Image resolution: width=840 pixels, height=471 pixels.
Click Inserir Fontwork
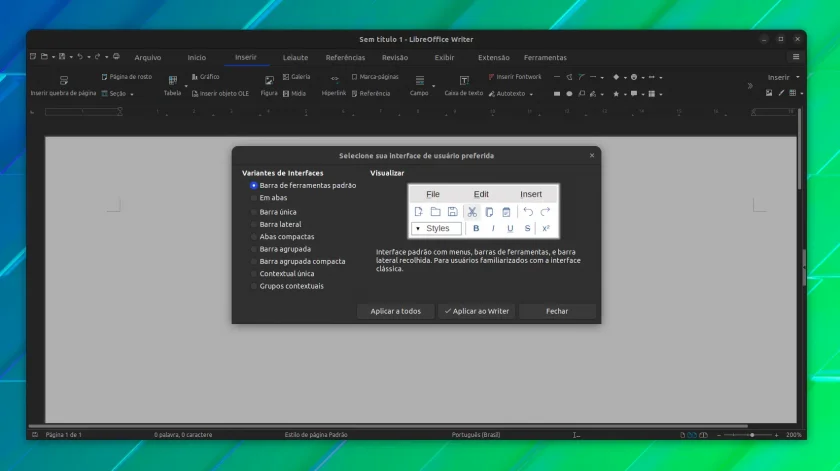click(x=515, y=77)
